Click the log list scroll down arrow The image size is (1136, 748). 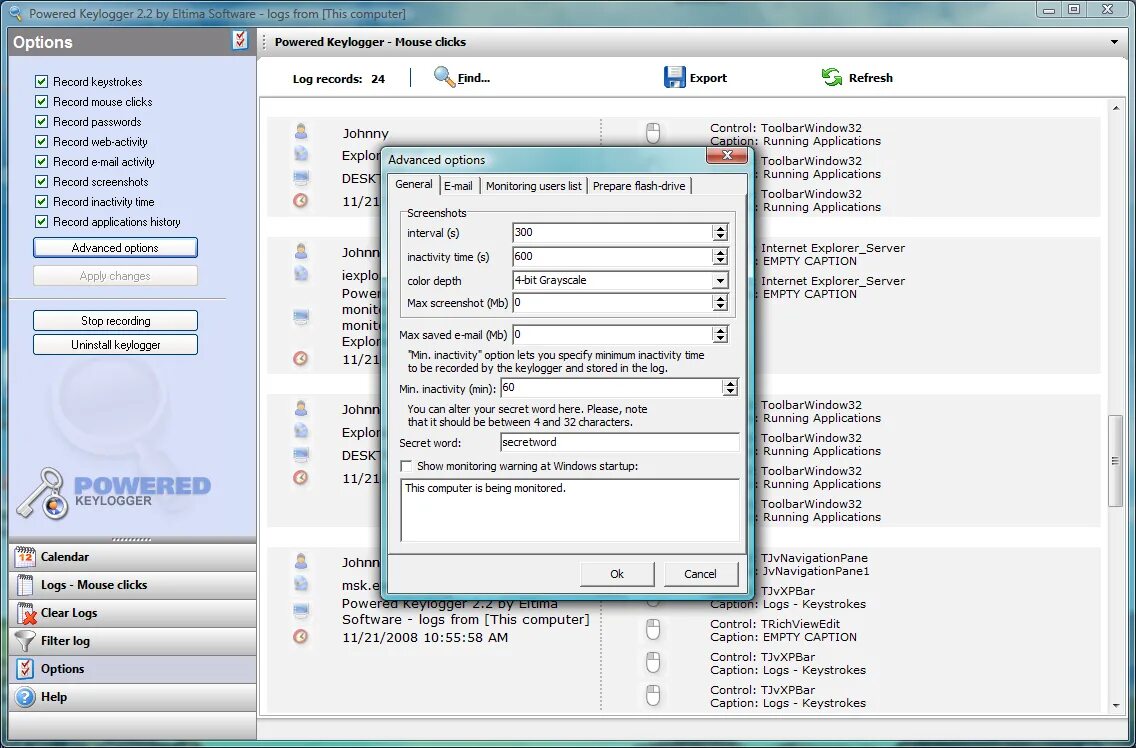click(1115, 705)
